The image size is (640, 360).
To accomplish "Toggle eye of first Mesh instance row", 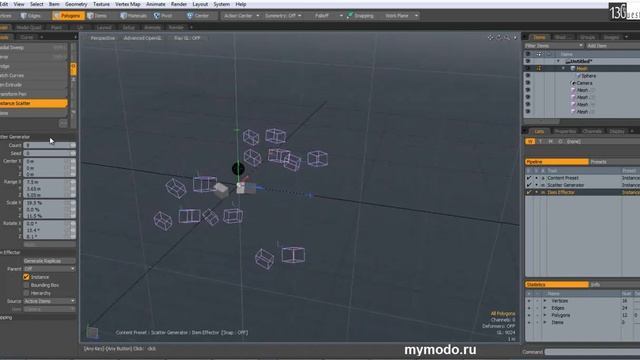I will pyautogui.click(x=528, y=90).
